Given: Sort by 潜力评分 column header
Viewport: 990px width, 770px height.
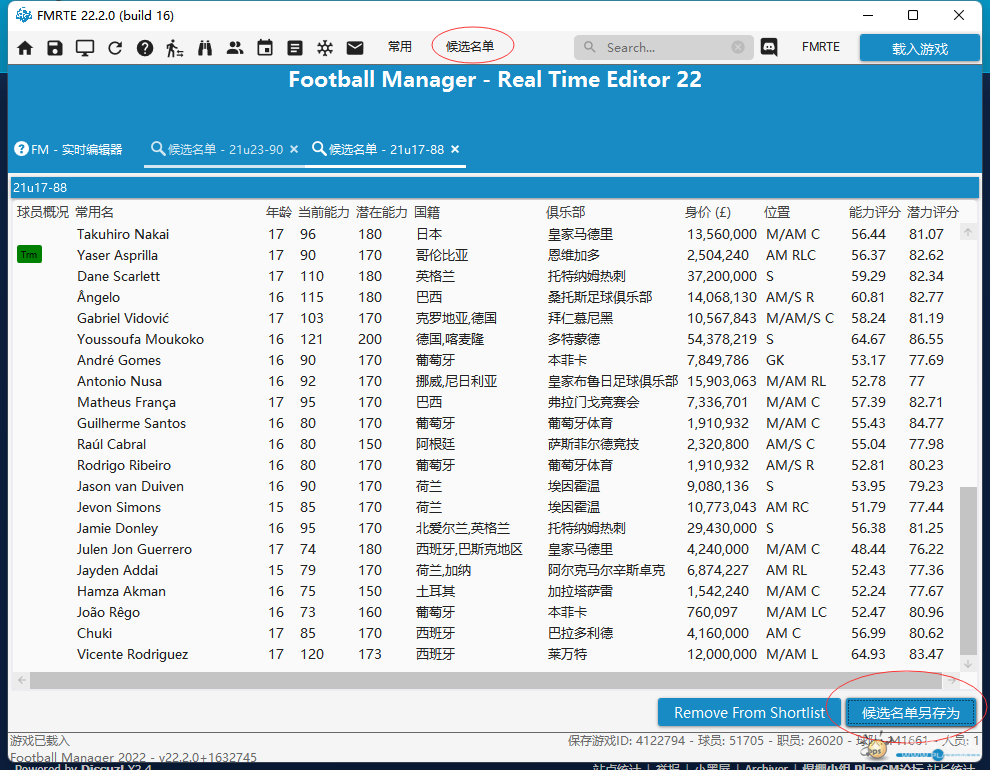Looking at the screenshot, I should 933,213.
